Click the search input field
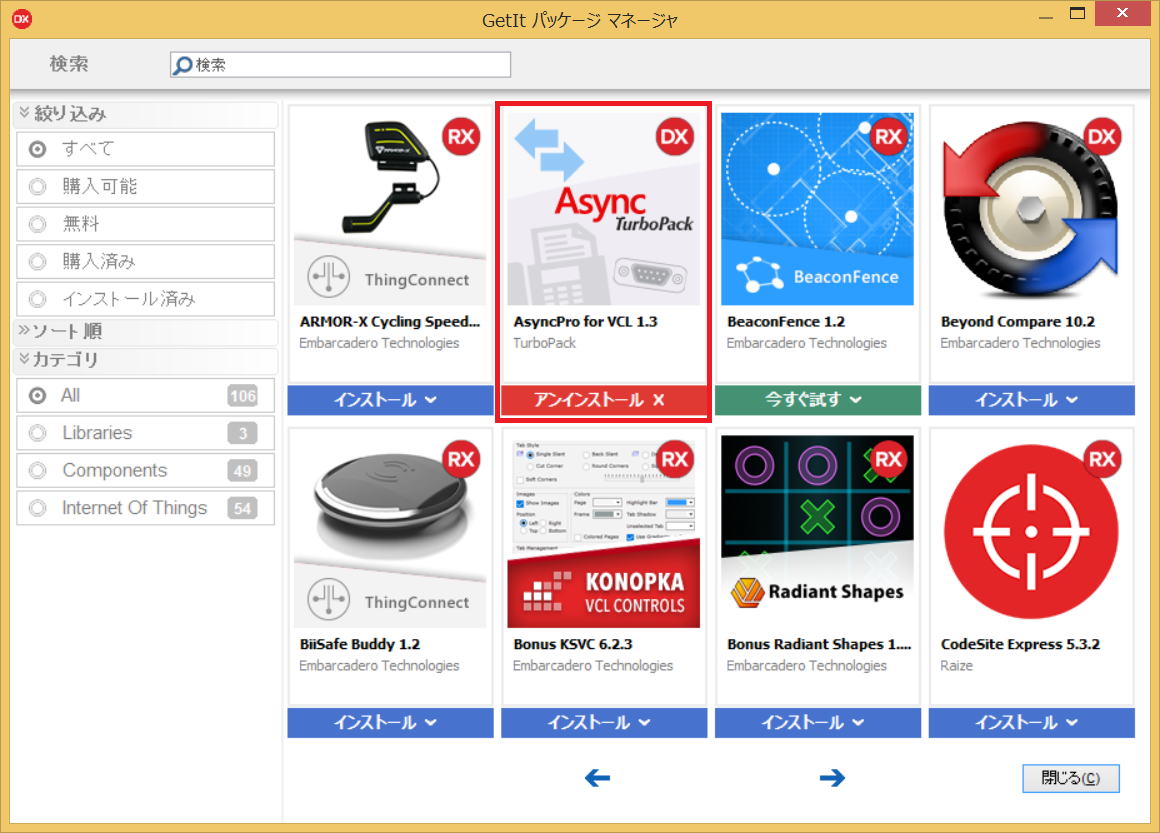The image size is (1160, 833). (x=340, y=65)
